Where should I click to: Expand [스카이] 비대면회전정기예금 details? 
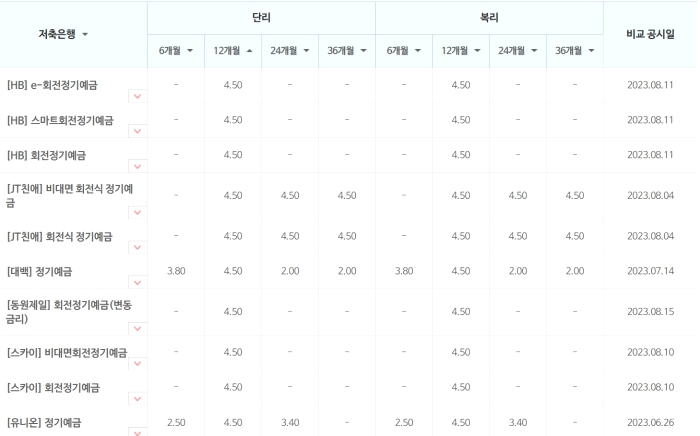point(138,363)
